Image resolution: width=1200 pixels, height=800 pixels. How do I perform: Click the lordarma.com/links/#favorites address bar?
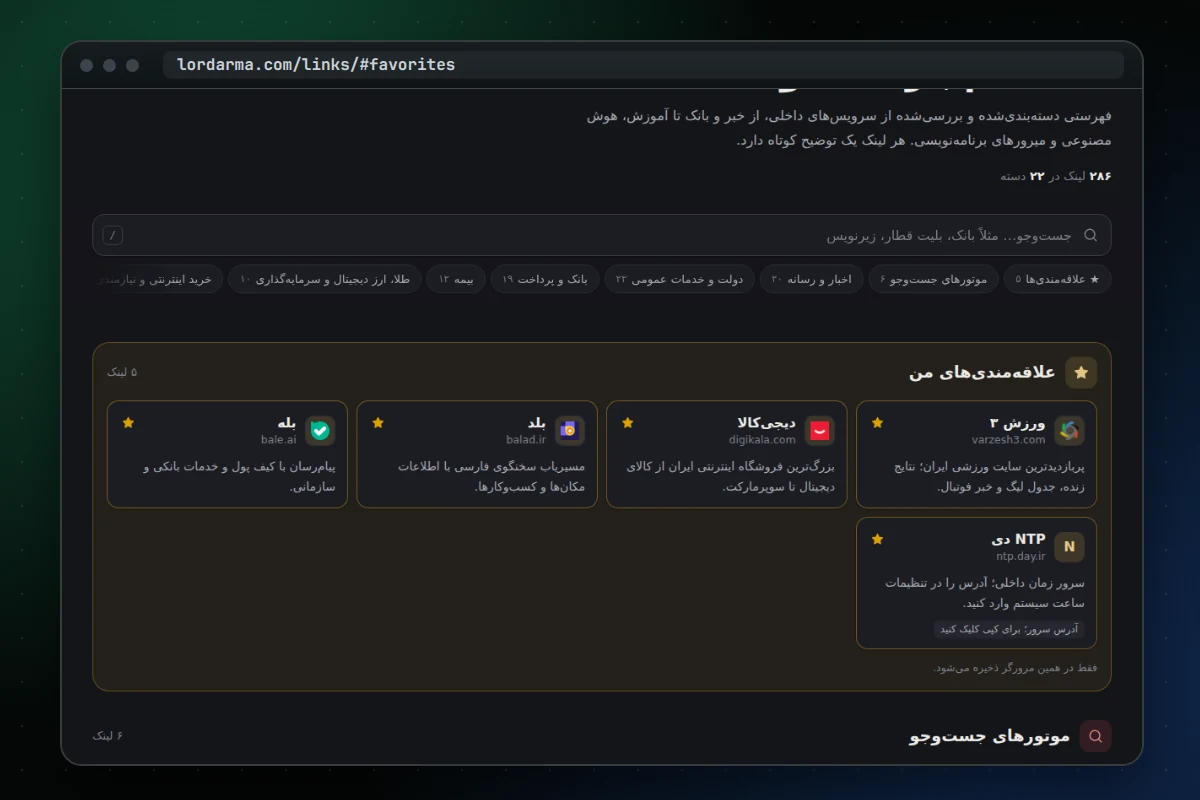643,65
